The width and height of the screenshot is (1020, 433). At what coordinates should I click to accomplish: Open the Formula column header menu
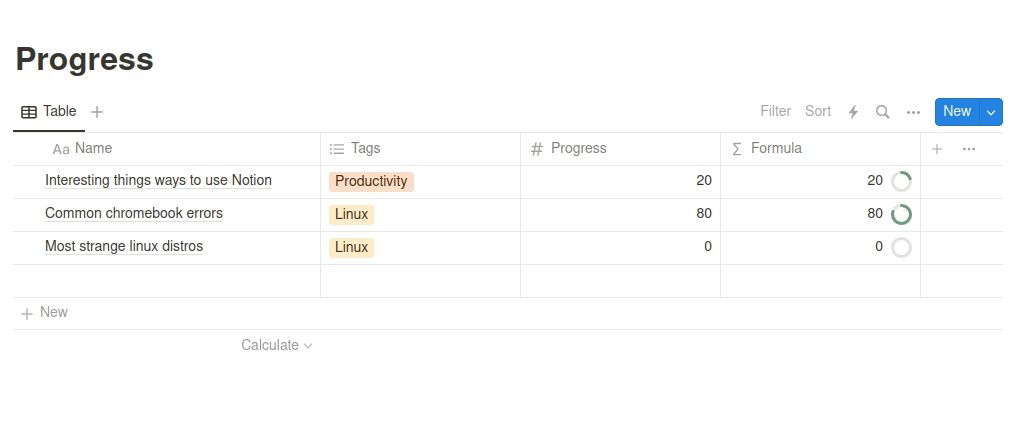click(775, 148)
